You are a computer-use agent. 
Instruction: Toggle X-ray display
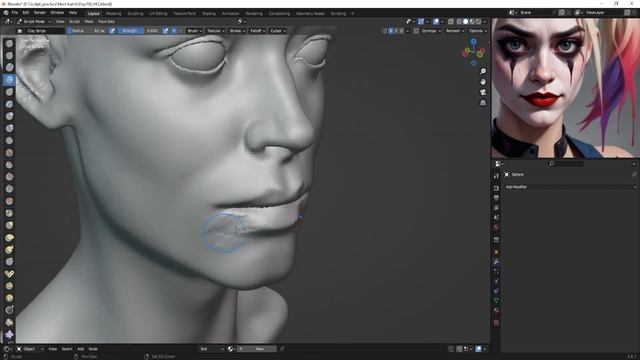point(451,21)
